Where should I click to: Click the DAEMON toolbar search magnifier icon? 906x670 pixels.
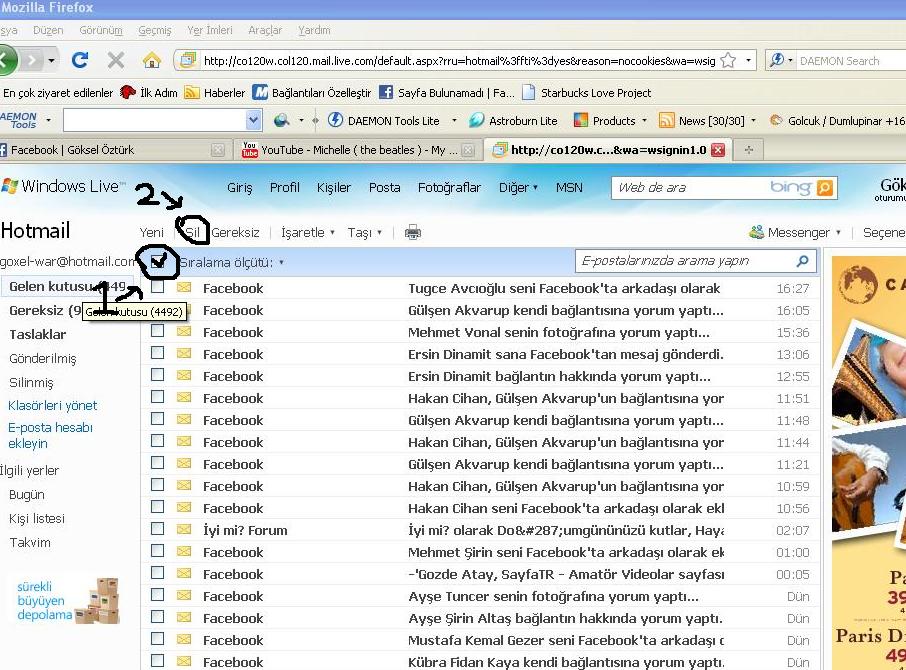(281, 120)
